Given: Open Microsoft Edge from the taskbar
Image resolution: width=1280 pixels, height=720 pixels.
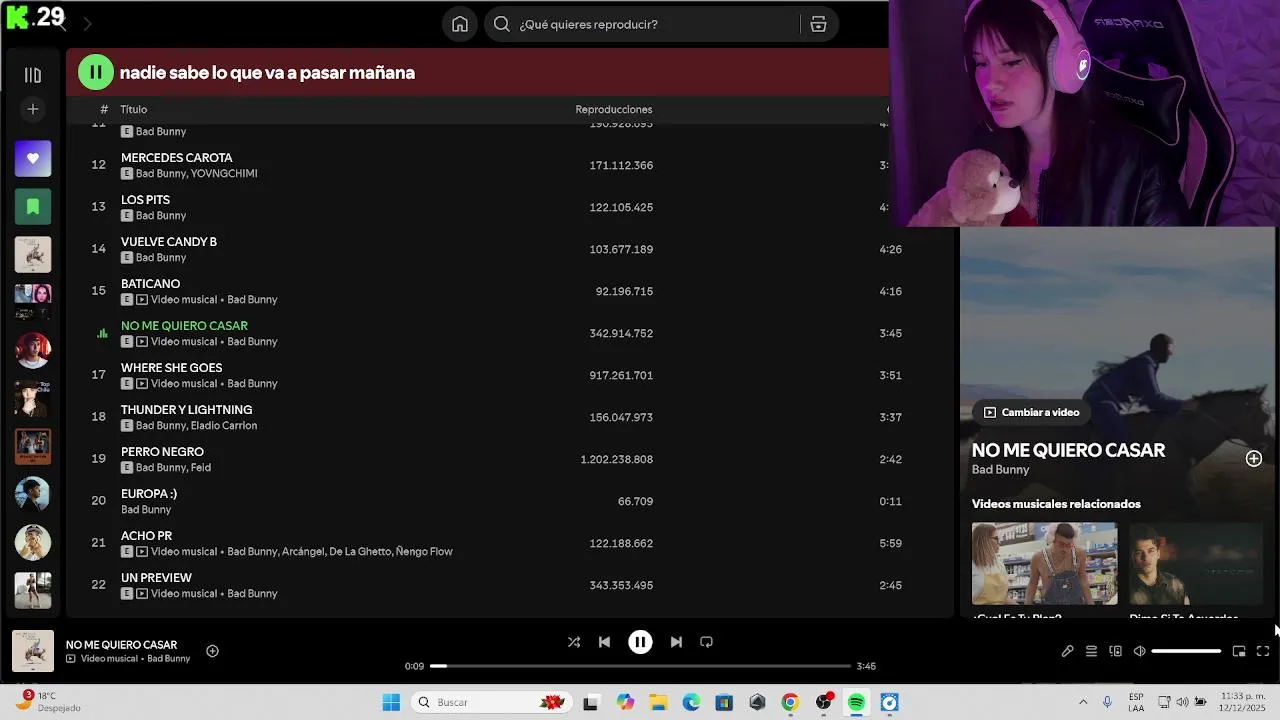Looking at the screenshot, I should pos(691,702).
